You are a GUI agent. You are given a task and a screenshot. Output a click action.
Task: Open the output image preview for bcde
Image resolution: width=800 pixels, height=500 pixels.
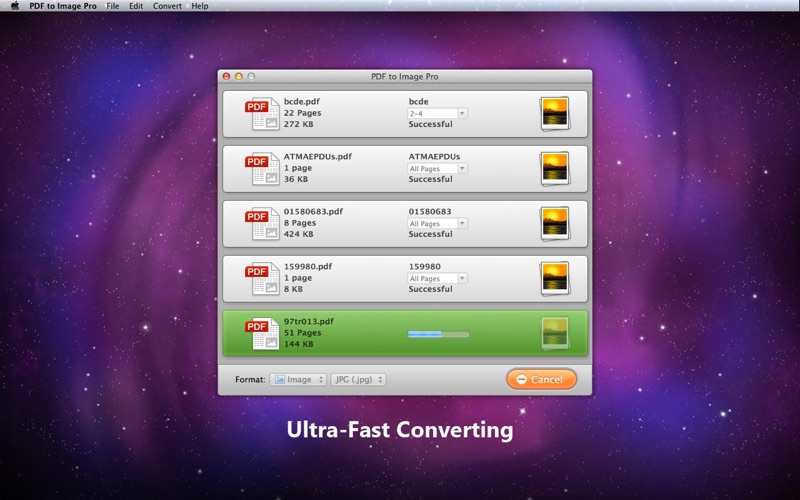[x=555, y=114]
